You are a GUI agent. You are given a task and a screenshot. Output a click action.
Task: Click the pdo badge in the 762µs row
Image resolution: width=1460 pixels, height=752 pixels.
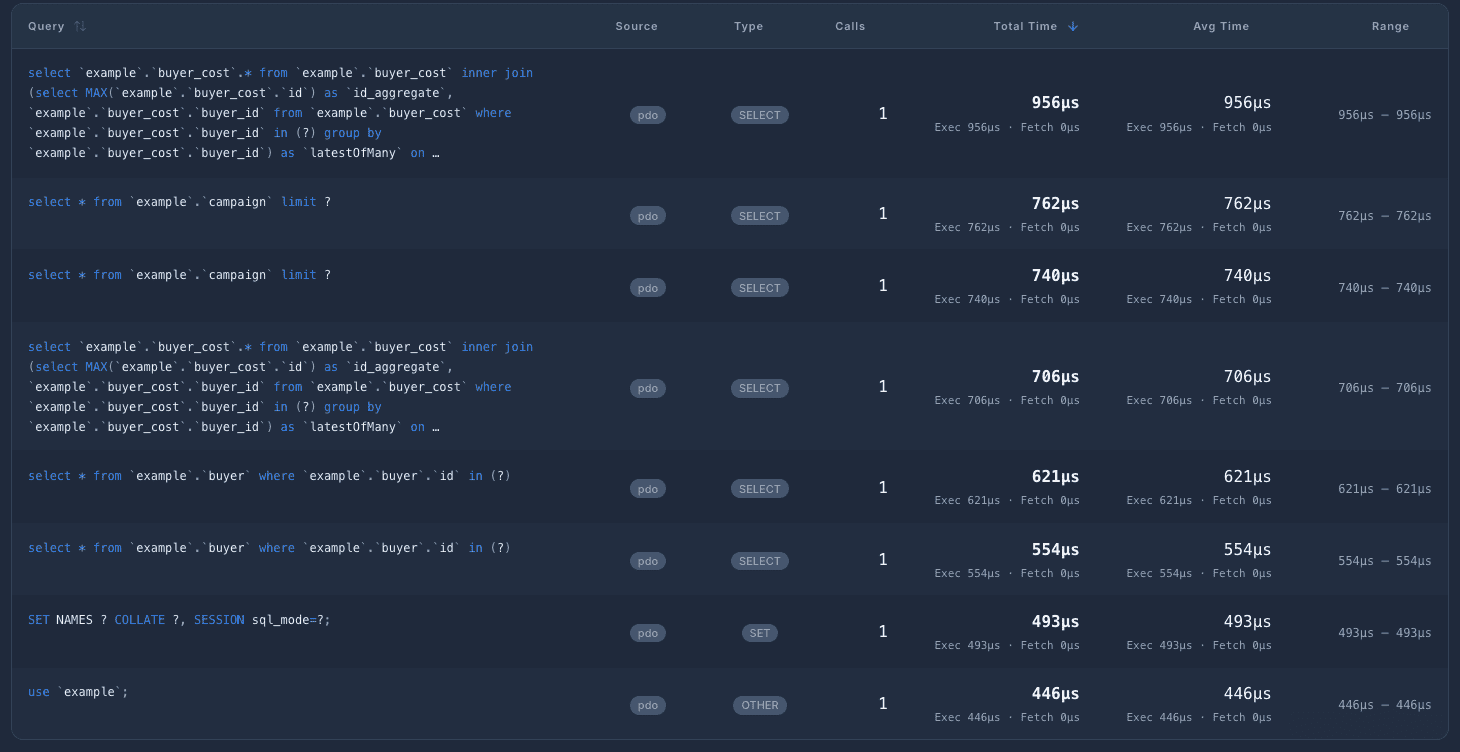coord(648,216)
